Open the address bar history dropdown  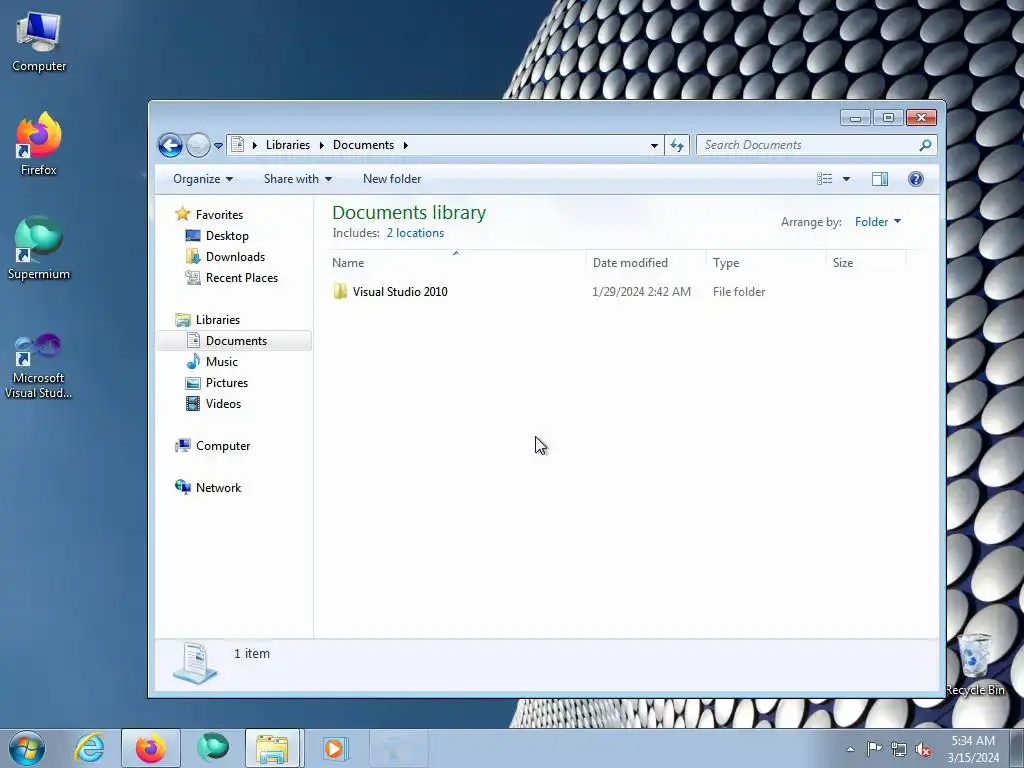[x=654, y=146]
